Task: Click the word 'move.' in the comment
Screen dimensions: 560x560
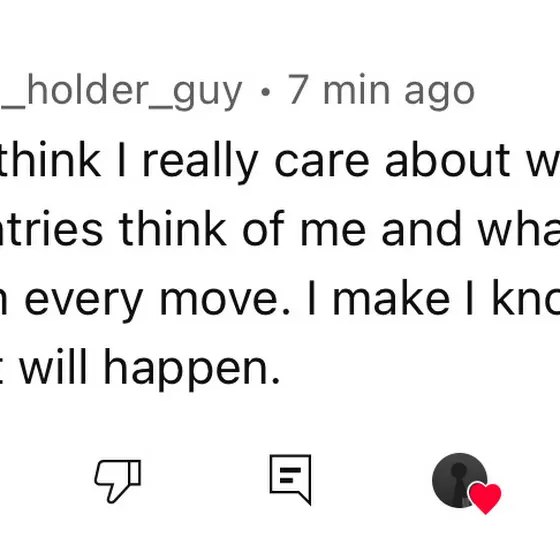Action: [x=225, y=301]
